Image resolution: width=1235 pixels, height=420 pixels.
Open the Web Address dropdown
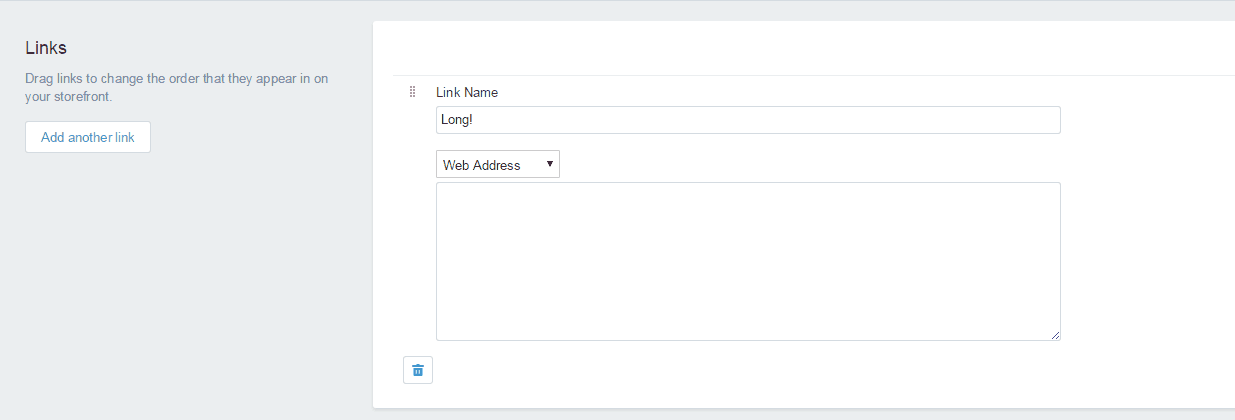tap(498, 165)
